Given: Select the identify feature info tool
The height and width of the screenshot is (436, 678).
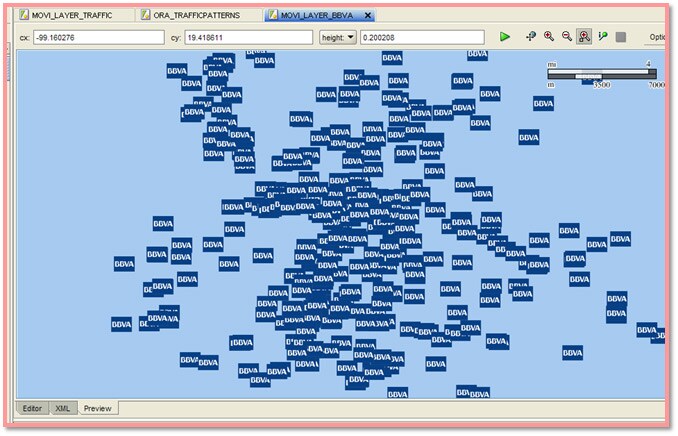Looking at the screenshot, I should [603, 37].
